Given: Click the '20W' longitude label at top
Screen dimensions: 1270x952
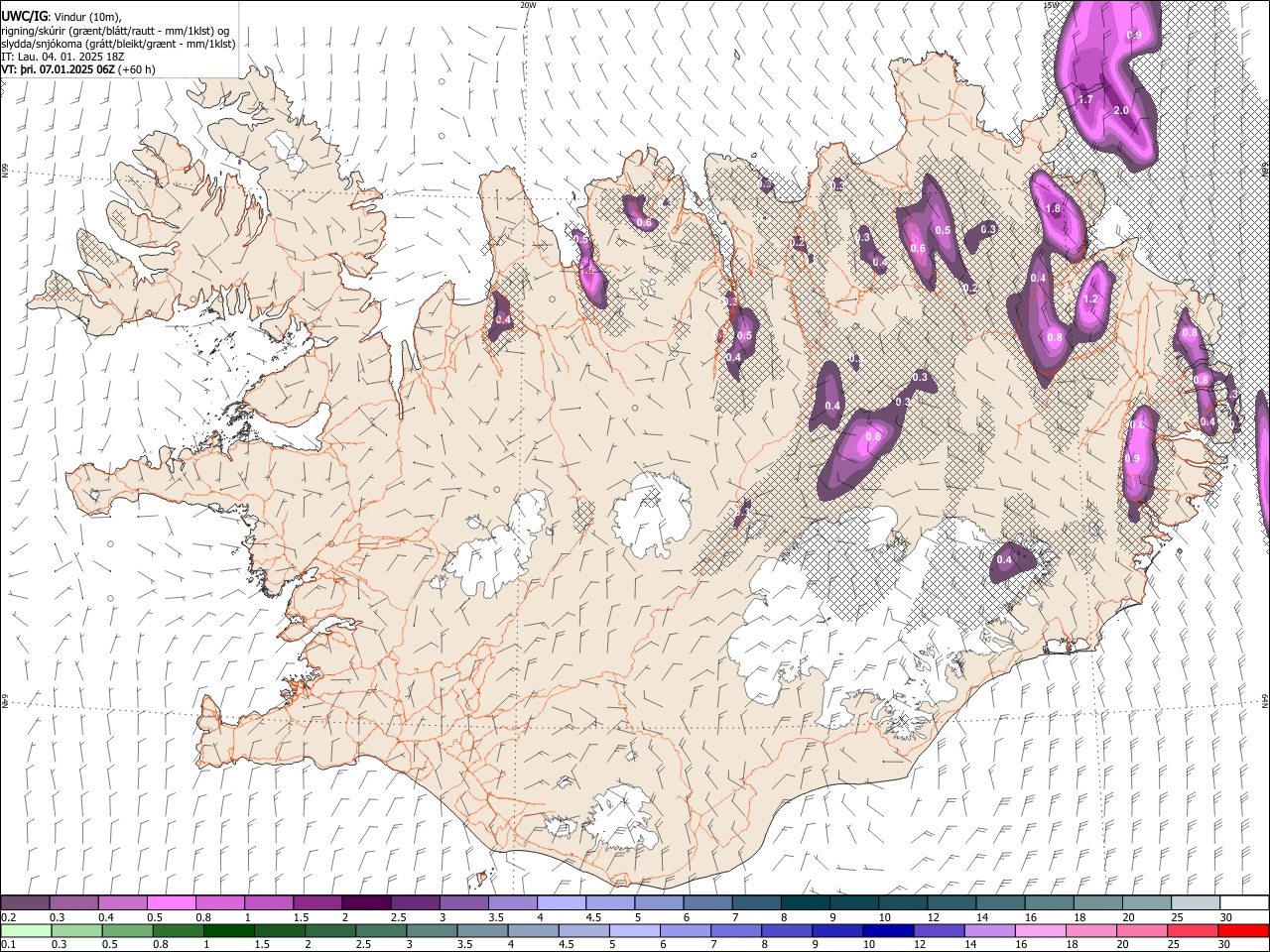Looking at the screenshot, I should point(528,5).
